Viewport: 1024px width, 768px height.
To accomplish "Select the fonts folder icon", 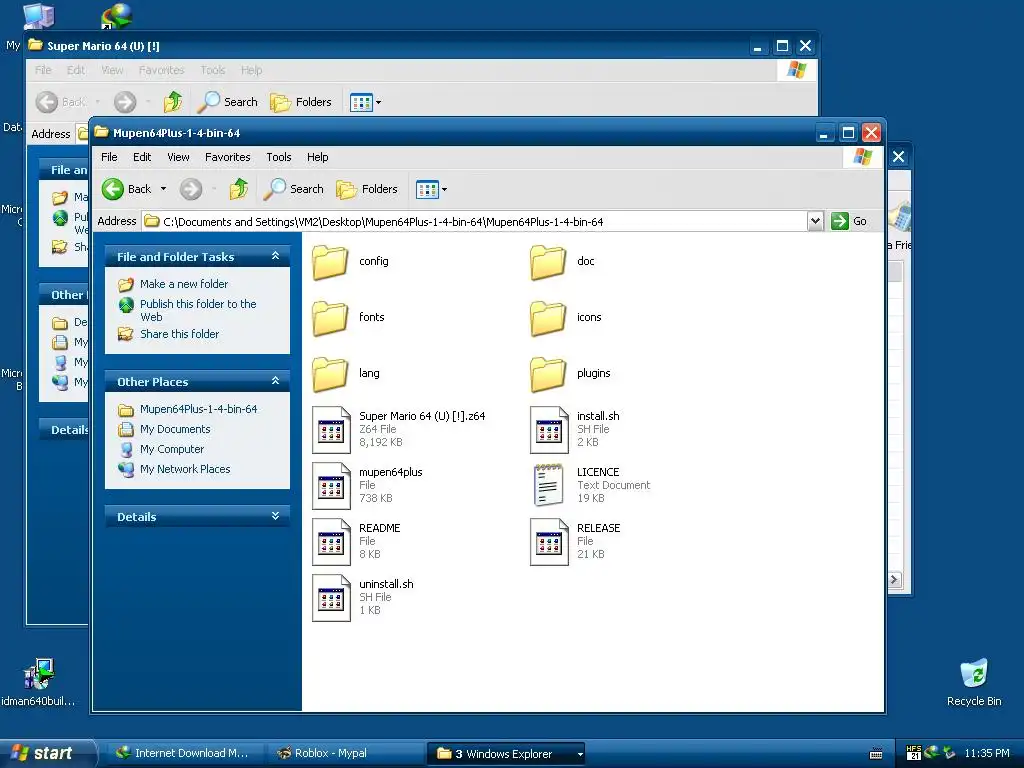I will pyautogui.click(x=330, y=318).
